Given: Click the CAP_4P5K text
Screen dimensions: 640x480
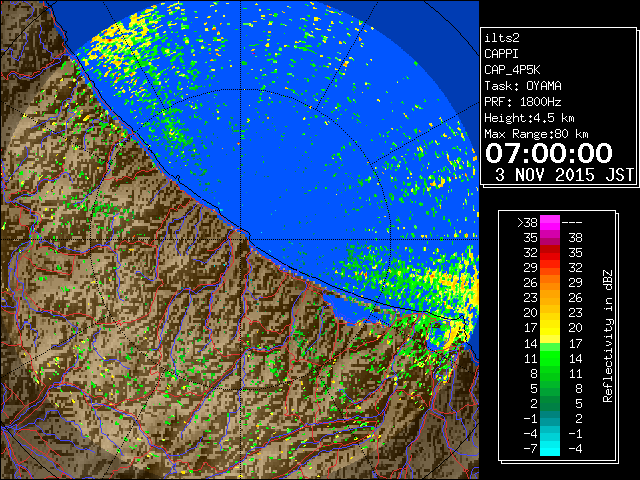Looking at the screenshot, I should (x=512, y=70).
